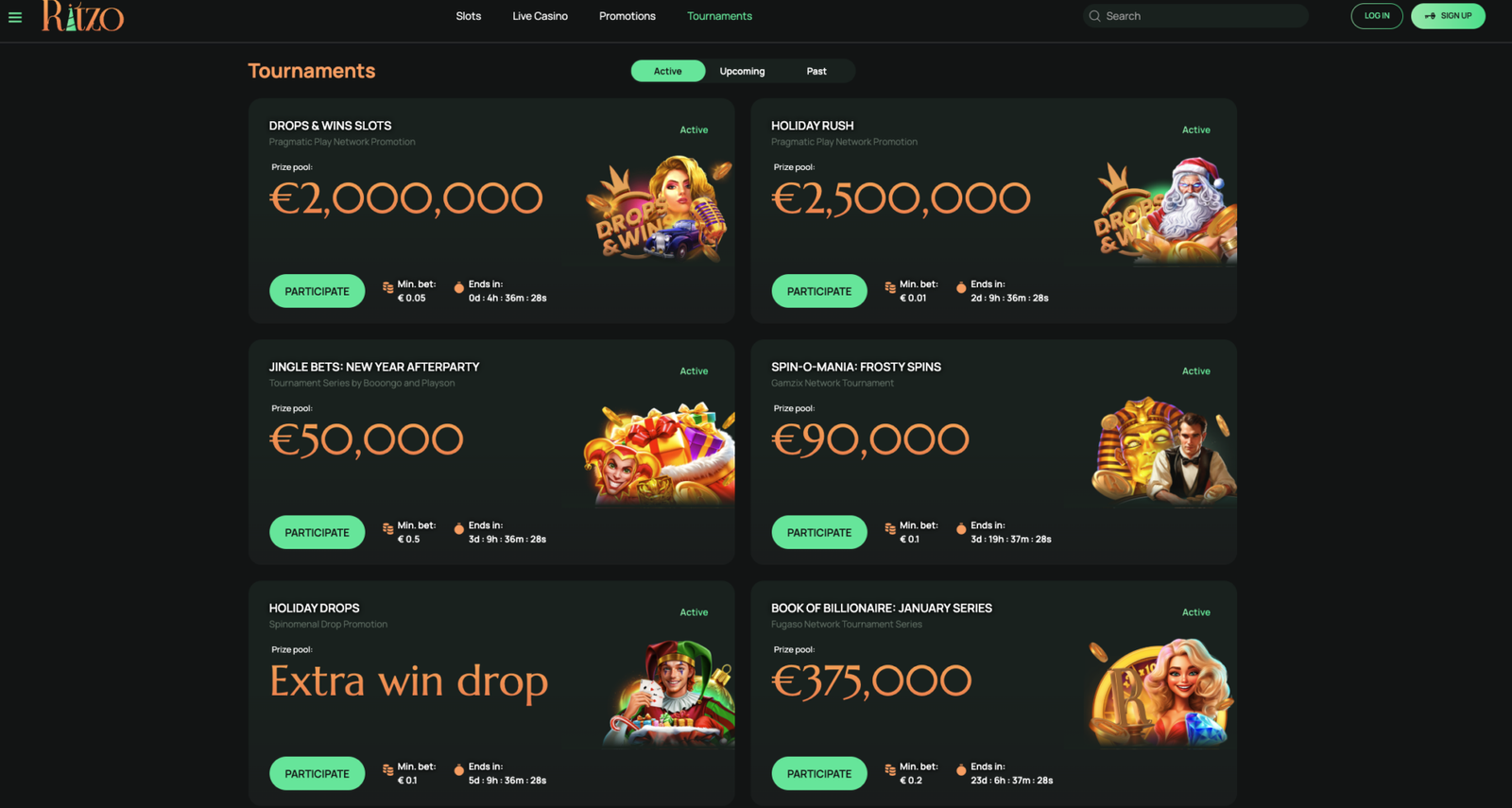Open the Slots menu item

(469, 16)
